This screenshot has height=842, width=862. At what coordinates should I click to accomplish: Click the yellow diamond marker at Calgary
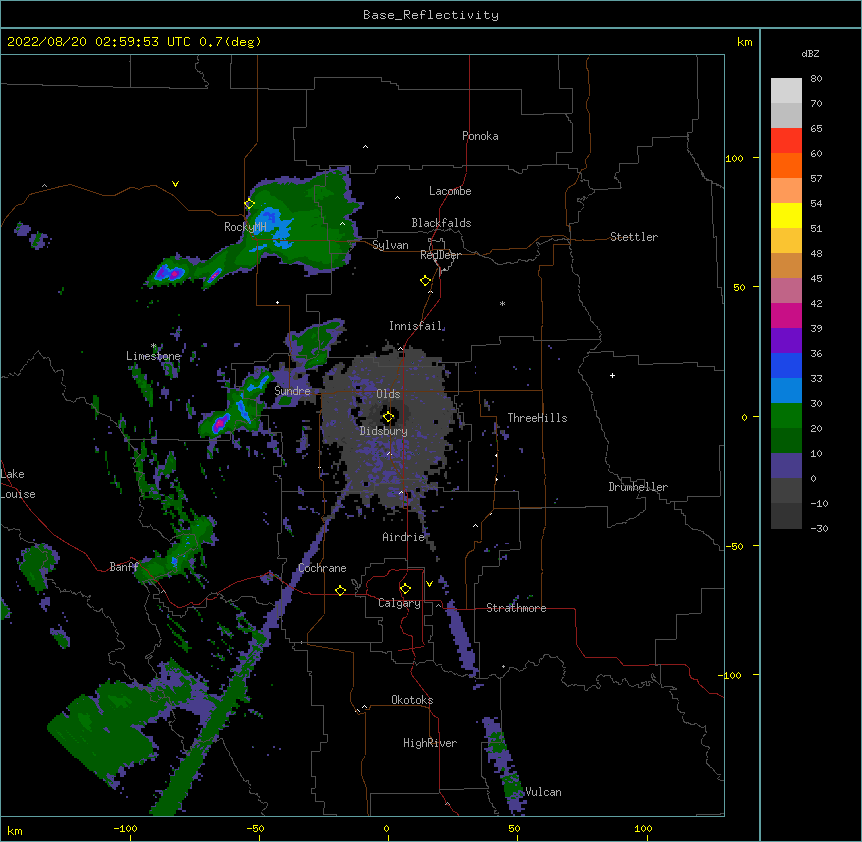click(405, 589)
